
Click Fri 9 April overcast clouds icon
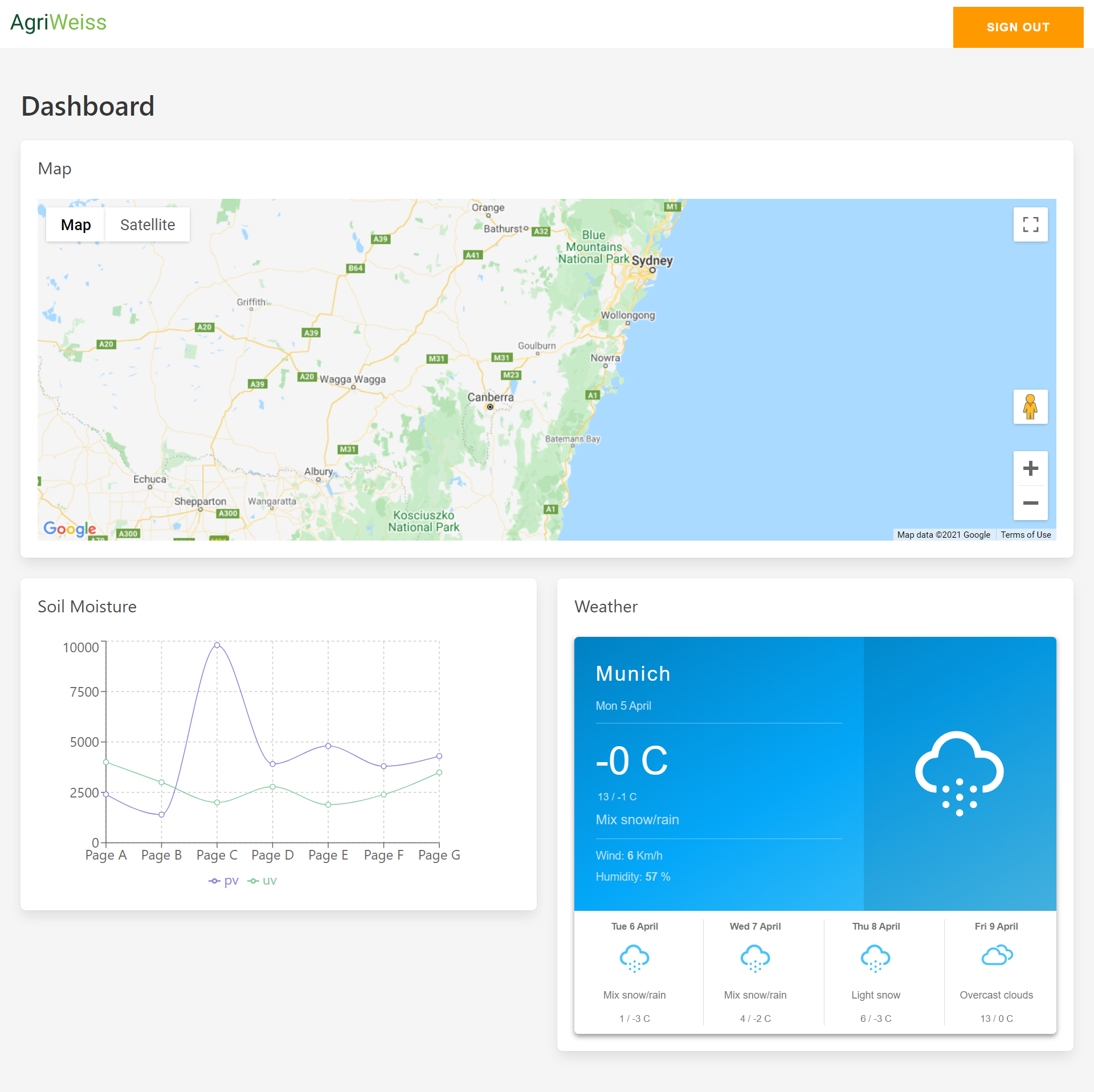[996, 956]
